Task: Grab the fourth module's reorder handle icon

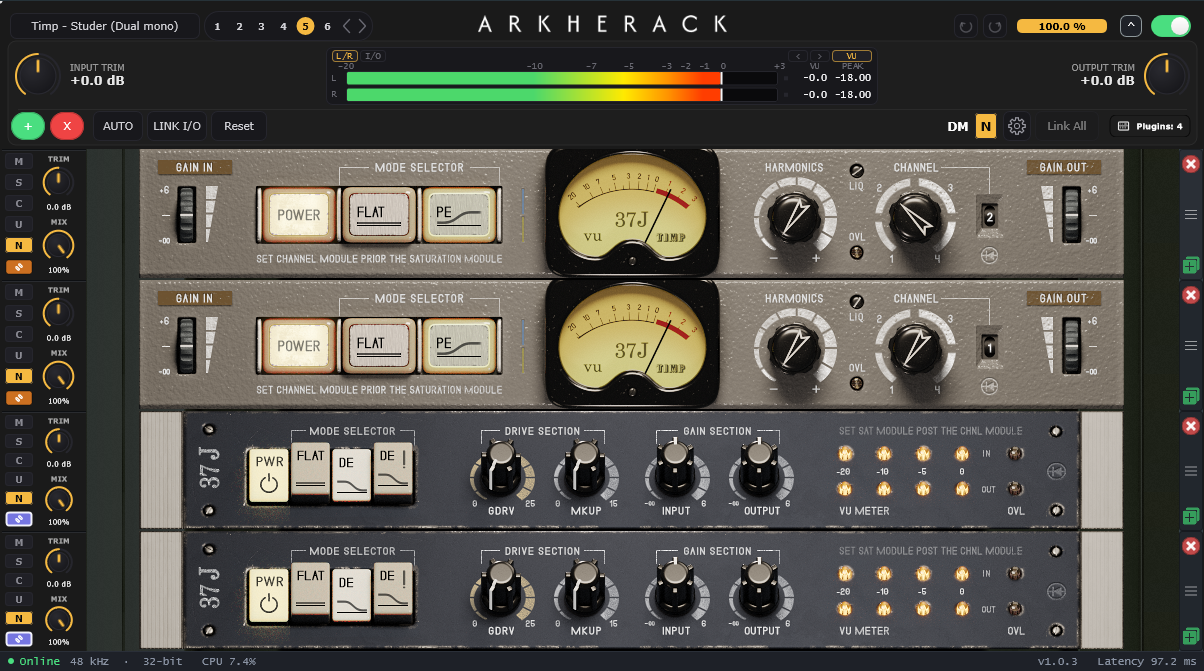Action: click(1190, 590)
